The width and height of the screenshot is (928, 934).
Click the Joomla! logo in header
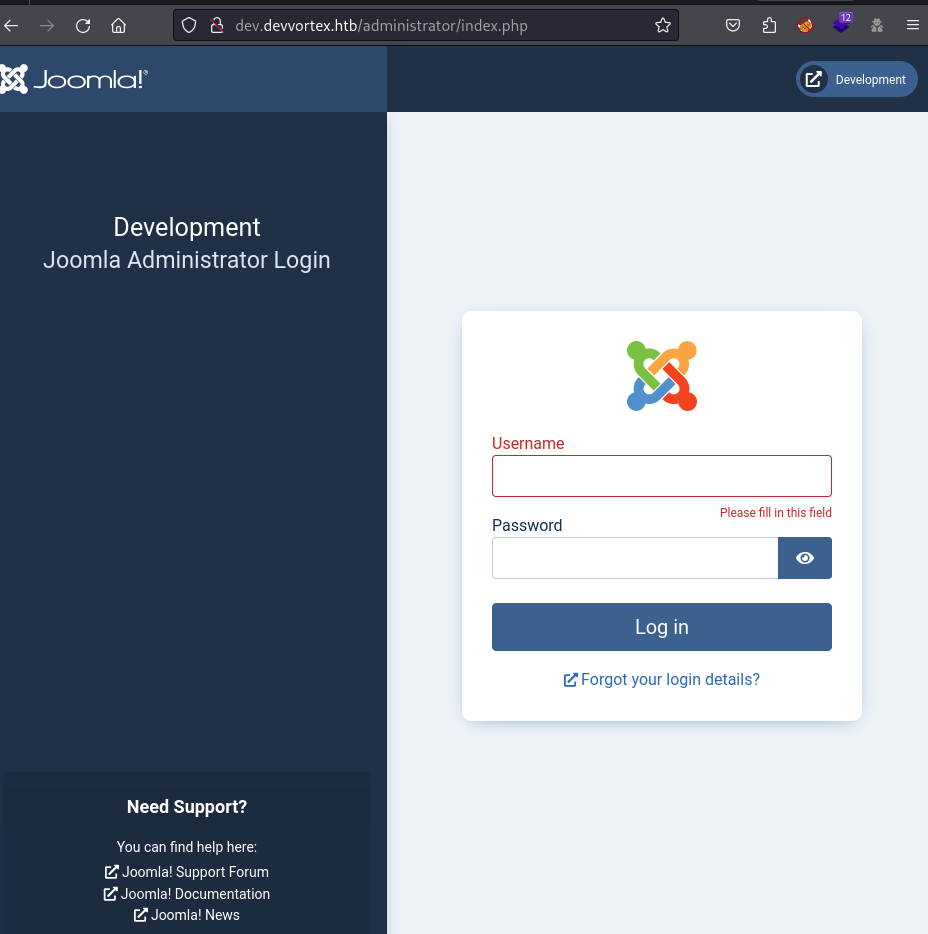[x=74, y=79]
